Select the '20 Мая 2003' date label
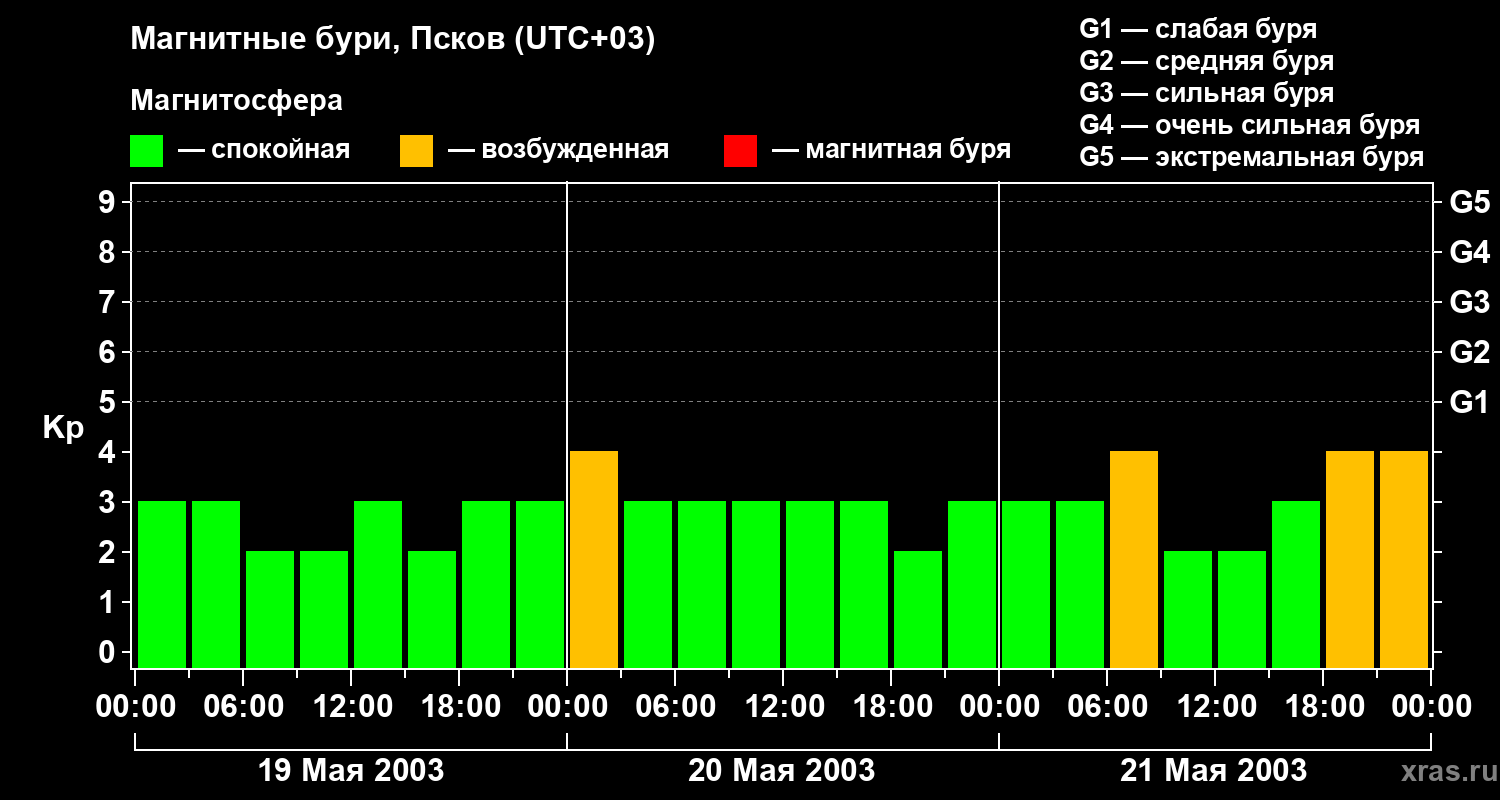This screenshot has height=800, width=1500. click(781, 771)
